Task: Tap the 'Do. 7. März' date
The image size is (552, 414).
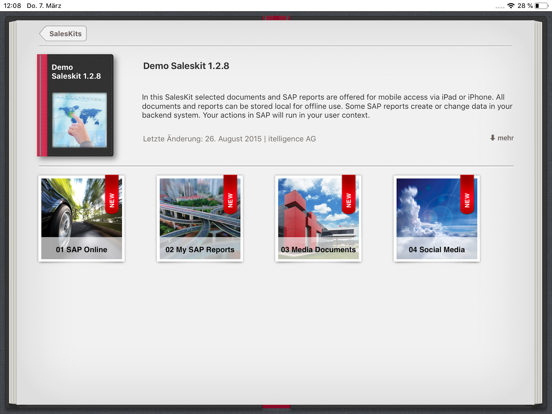Action: [x=44, y=6]
